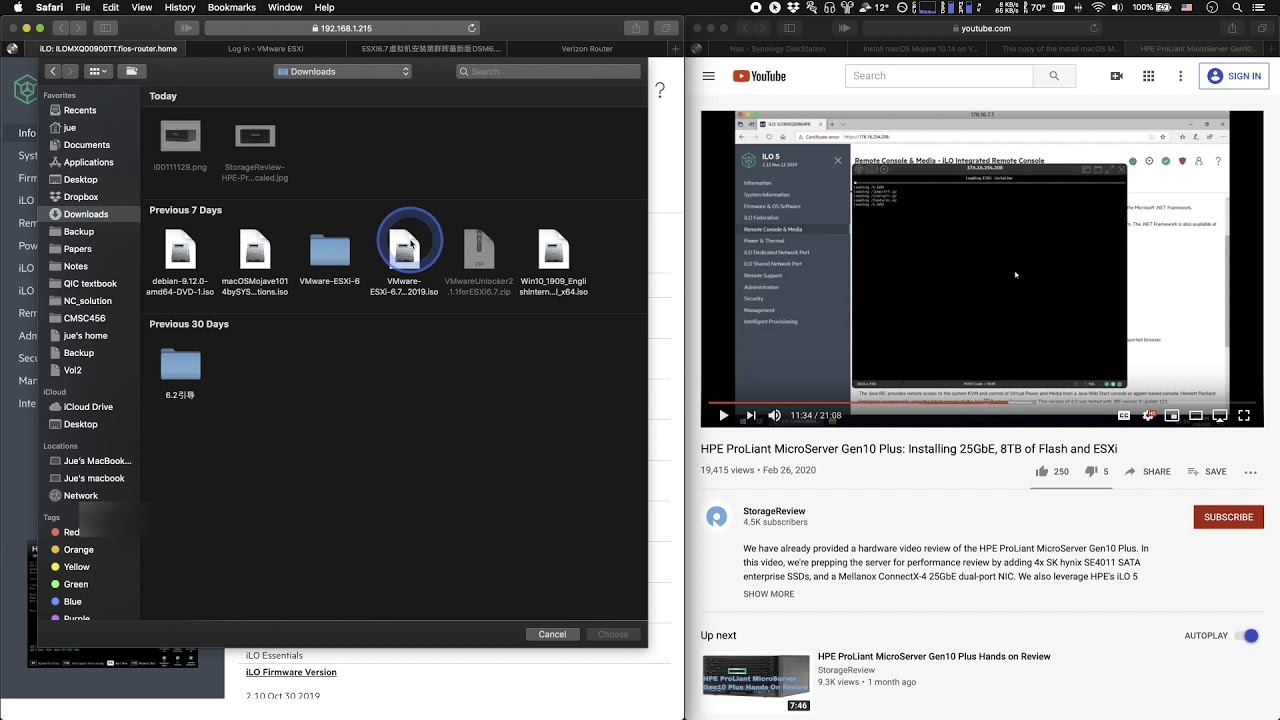Screen dimensions: 1280x720
Task: Select the Yellow tag
Action: click(x=76, y=567)
